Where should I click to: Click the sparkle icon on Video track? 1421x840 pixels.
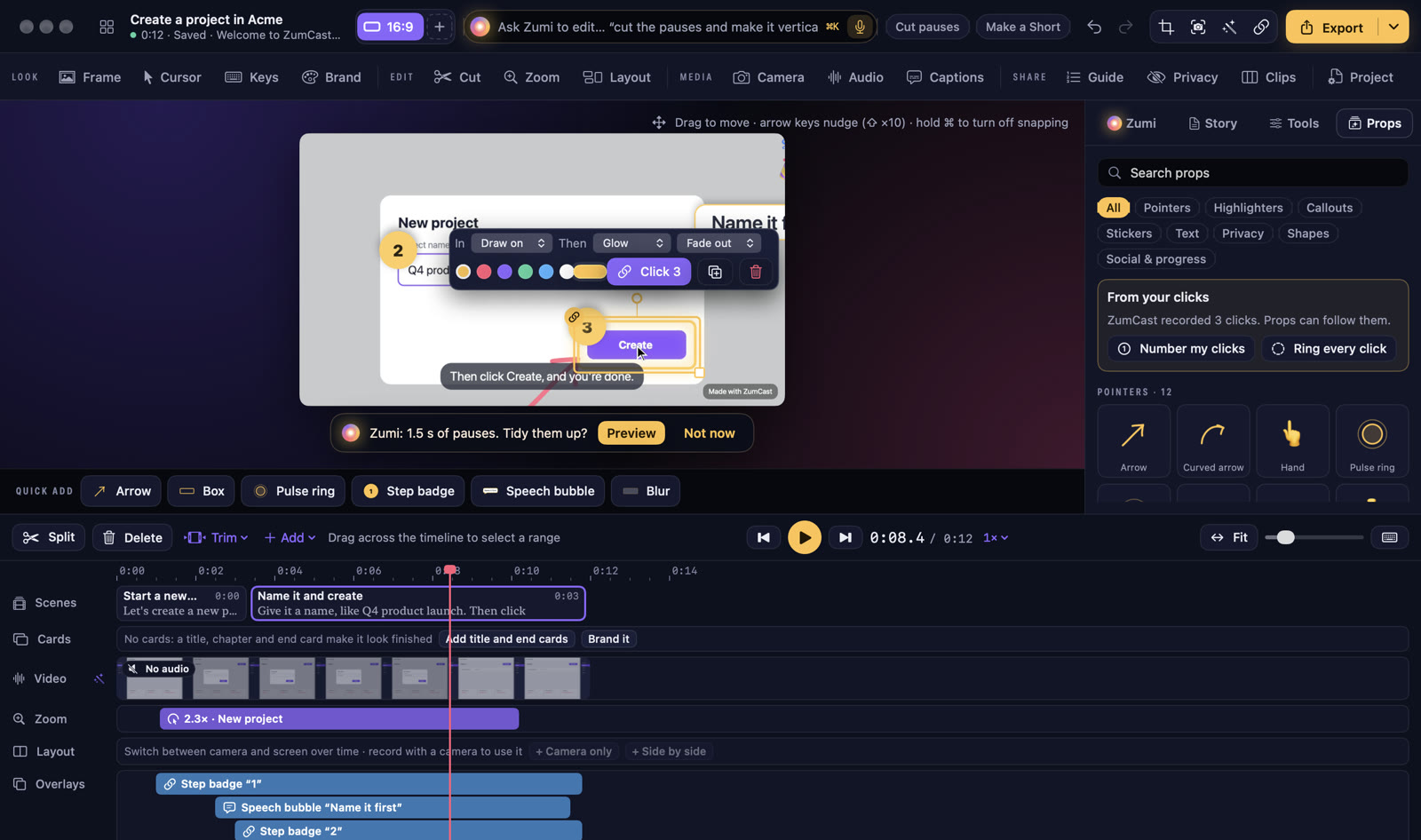click(99, 678)
